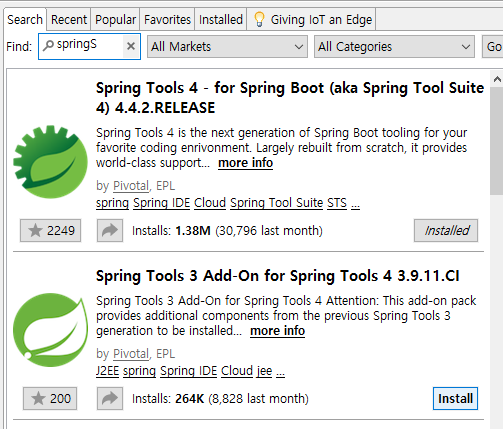Click the vertical scrollbar thumb
Screen dimensions: 503x429
pos(497,141)
